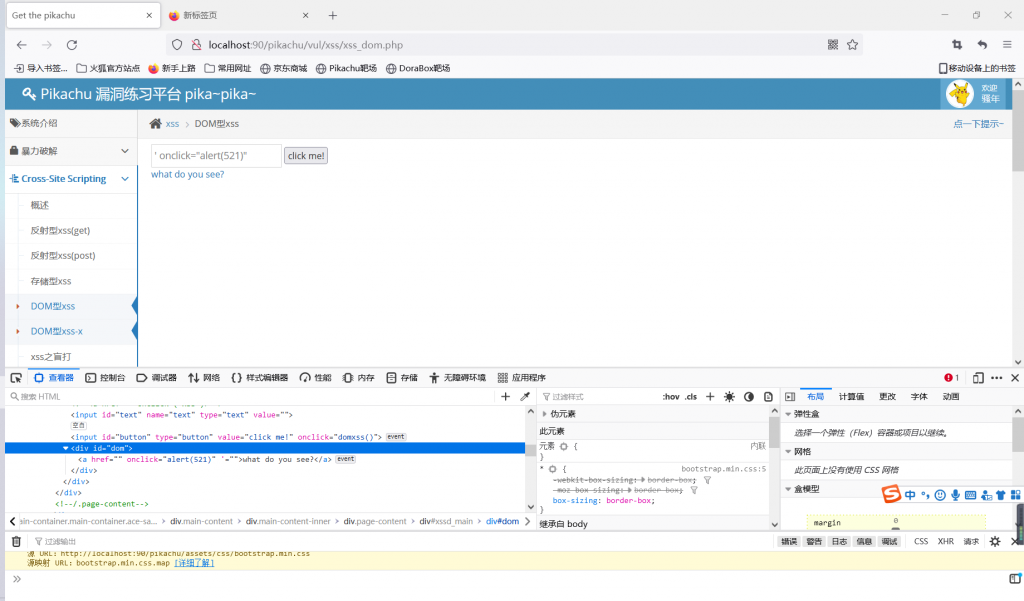Screen dimensions: 1024x601
Task: Clear console output with the trash icon
Action: (x=16, y=541)
